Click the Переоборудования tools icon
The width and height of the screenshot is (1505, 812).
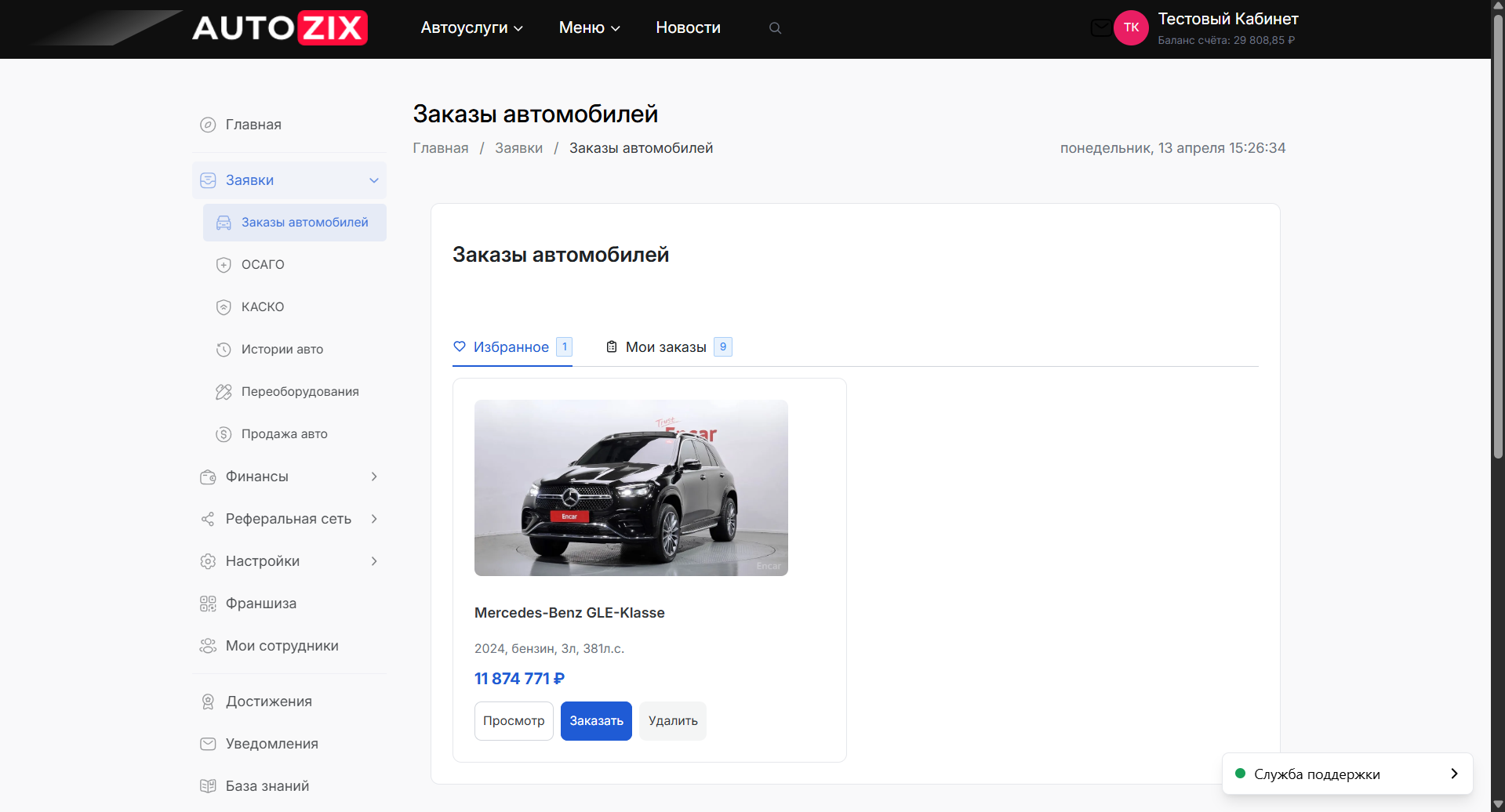224,392
